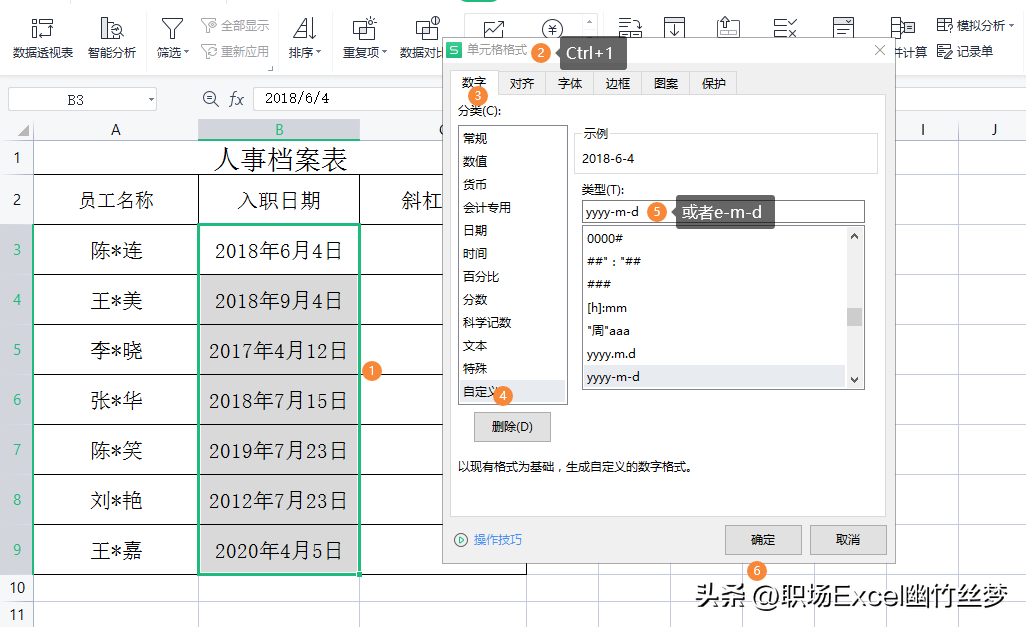The height and width of the screenshot is (627, 1026).
Task: Click the cell 2020年4月5日
Action: click(279, 550)
